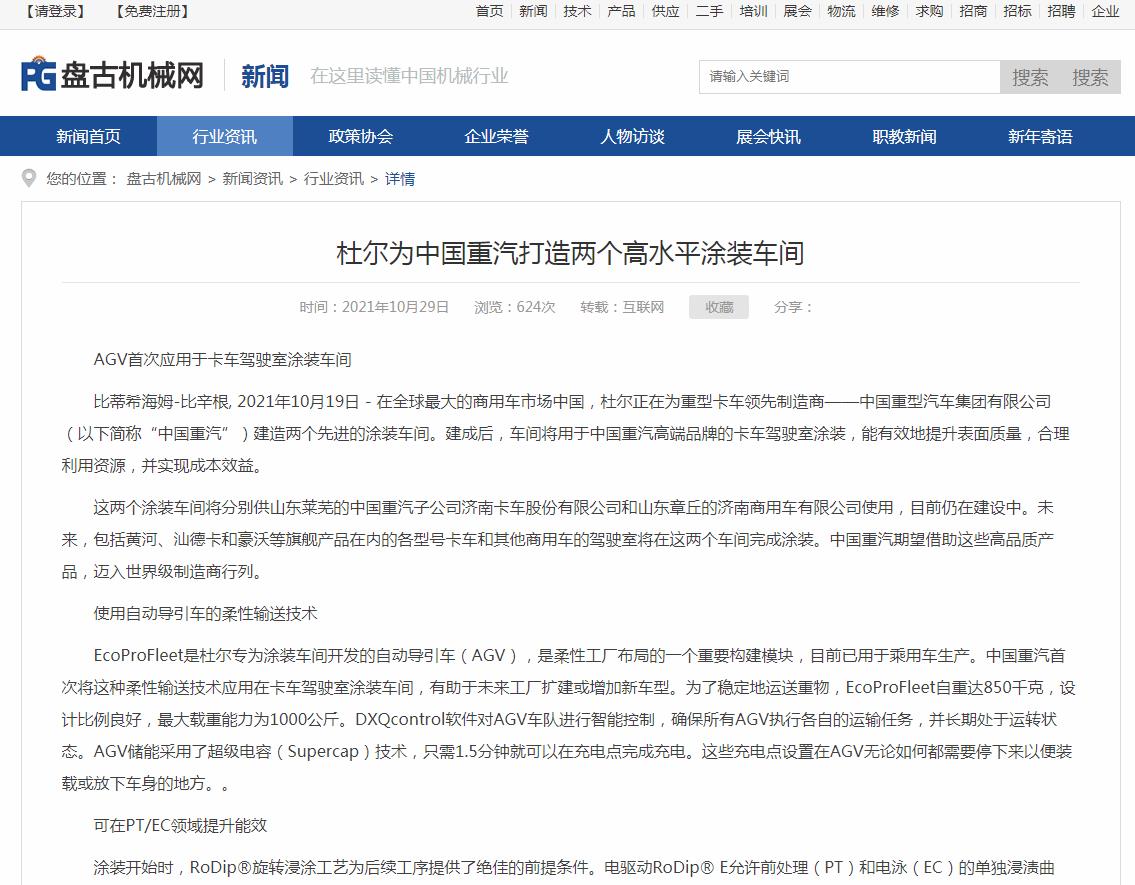Click the view count 浏览：624次
The height and width of the screenshot is (885, 1135).
515,307
